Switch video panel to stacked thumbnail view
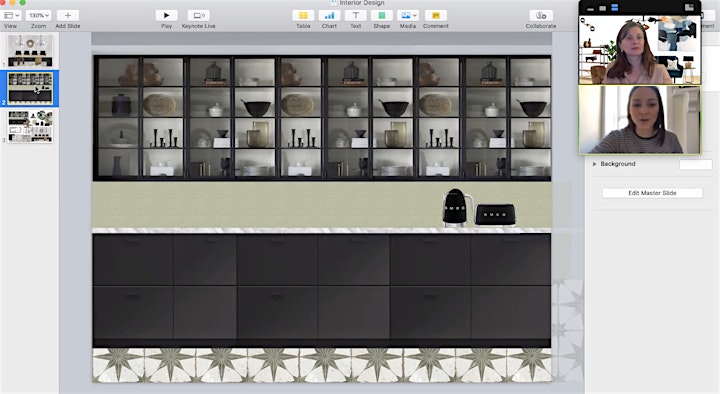Screen dimensions: 720x394 coord(614,7)
